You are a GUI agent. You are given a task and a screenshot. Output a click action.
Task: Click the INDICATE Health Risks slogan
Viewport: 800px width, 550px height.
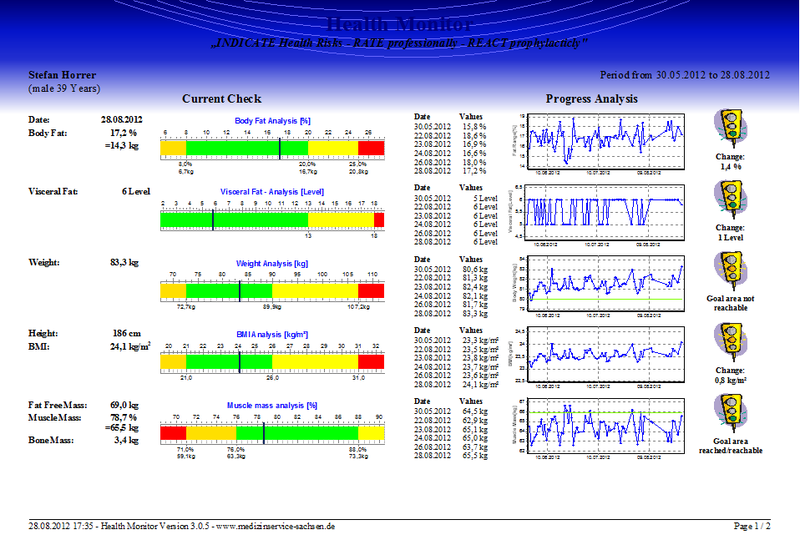399,43
